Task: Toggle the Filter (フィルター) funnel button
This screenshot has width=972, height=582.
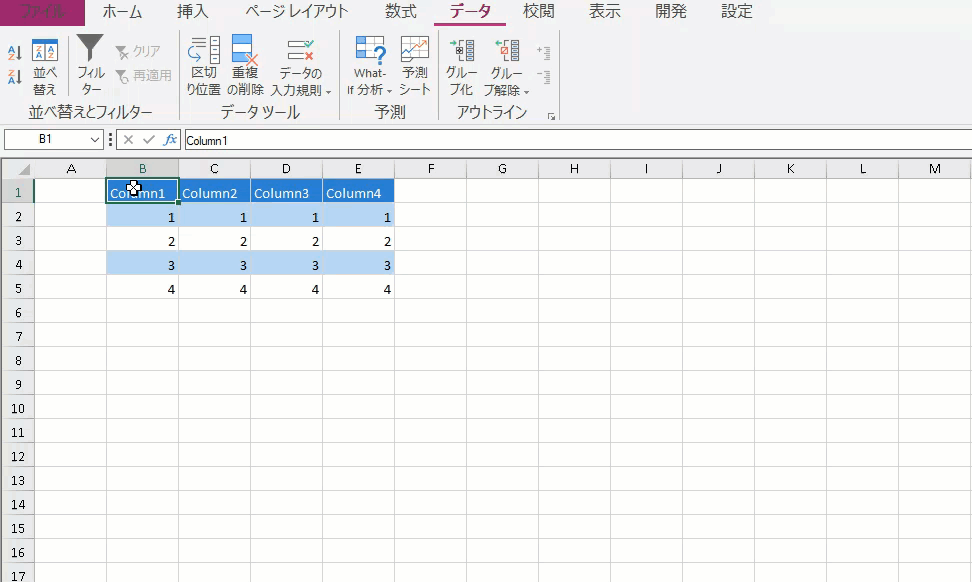Action: point(91,66)
